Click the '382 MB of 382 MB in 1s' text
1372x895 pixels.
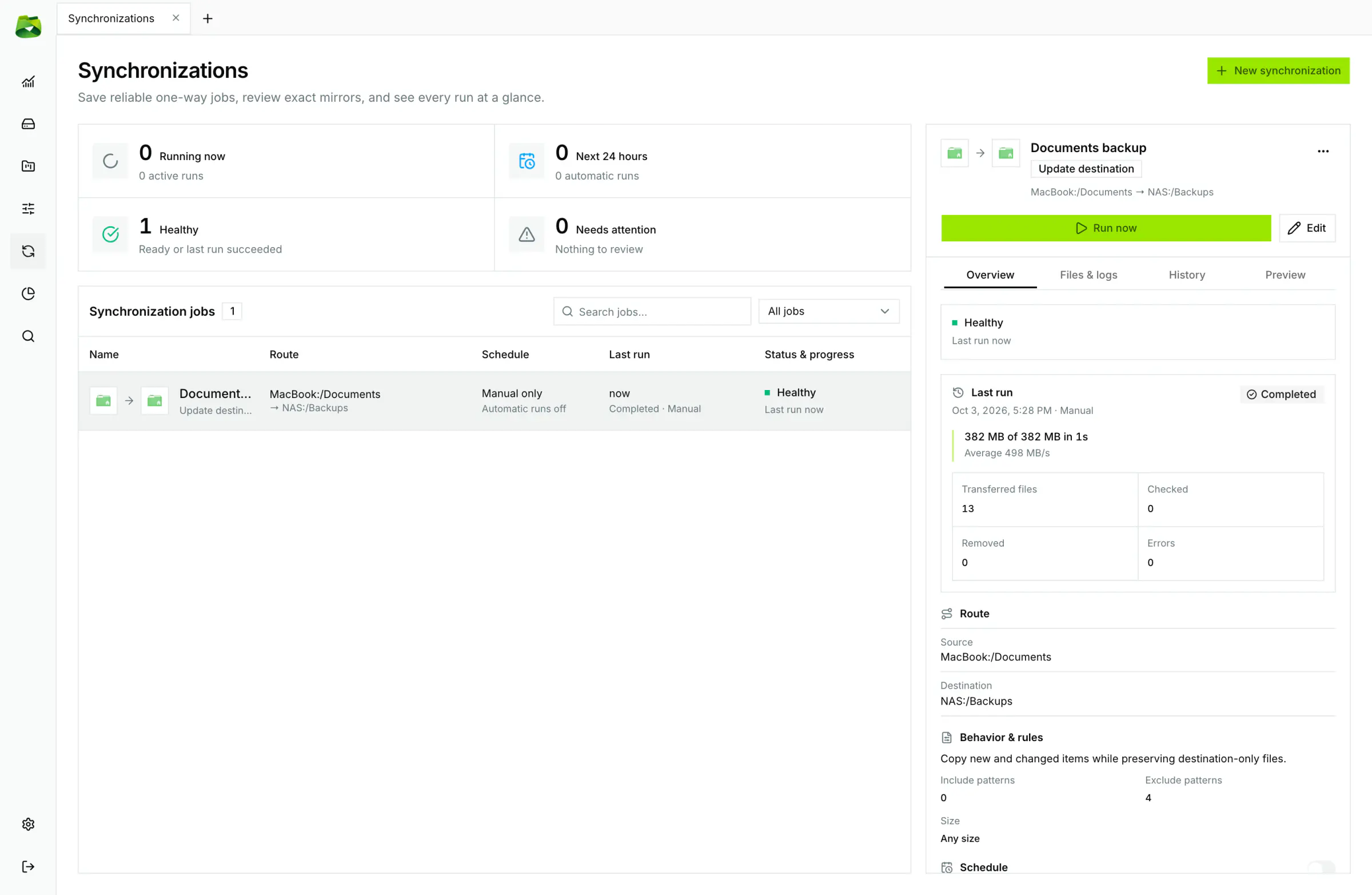[x=1026, y=436]
